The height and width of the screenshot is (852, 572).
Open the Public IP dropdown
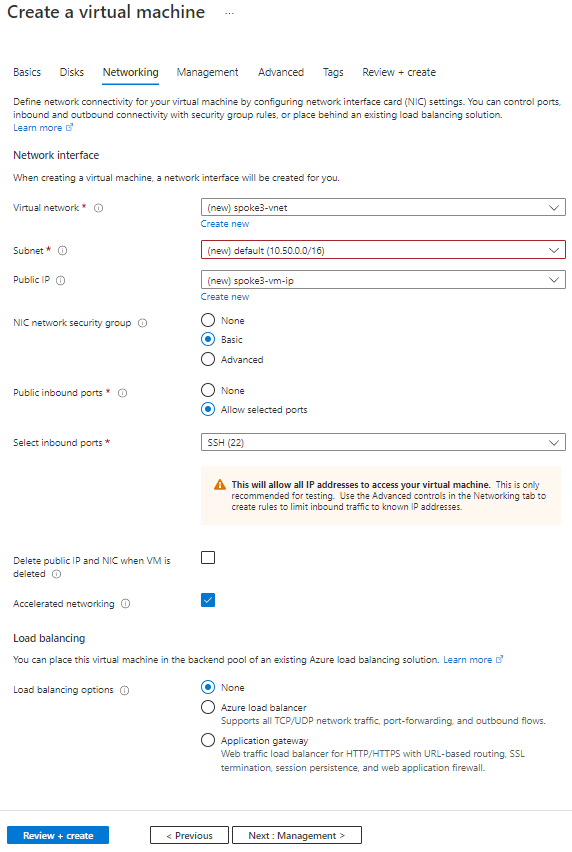(383, 280)
